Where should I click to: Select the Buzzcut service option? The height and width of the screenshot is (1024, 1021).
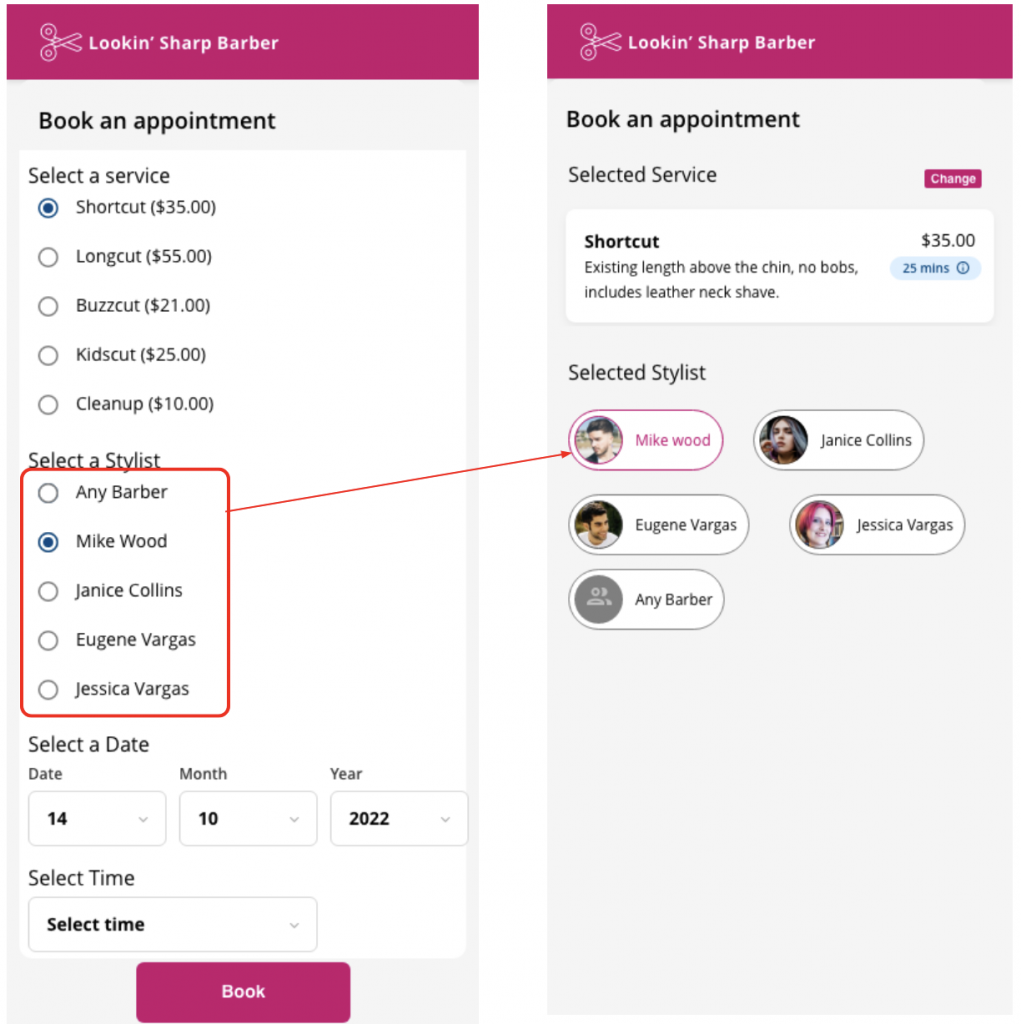point(48,306)
